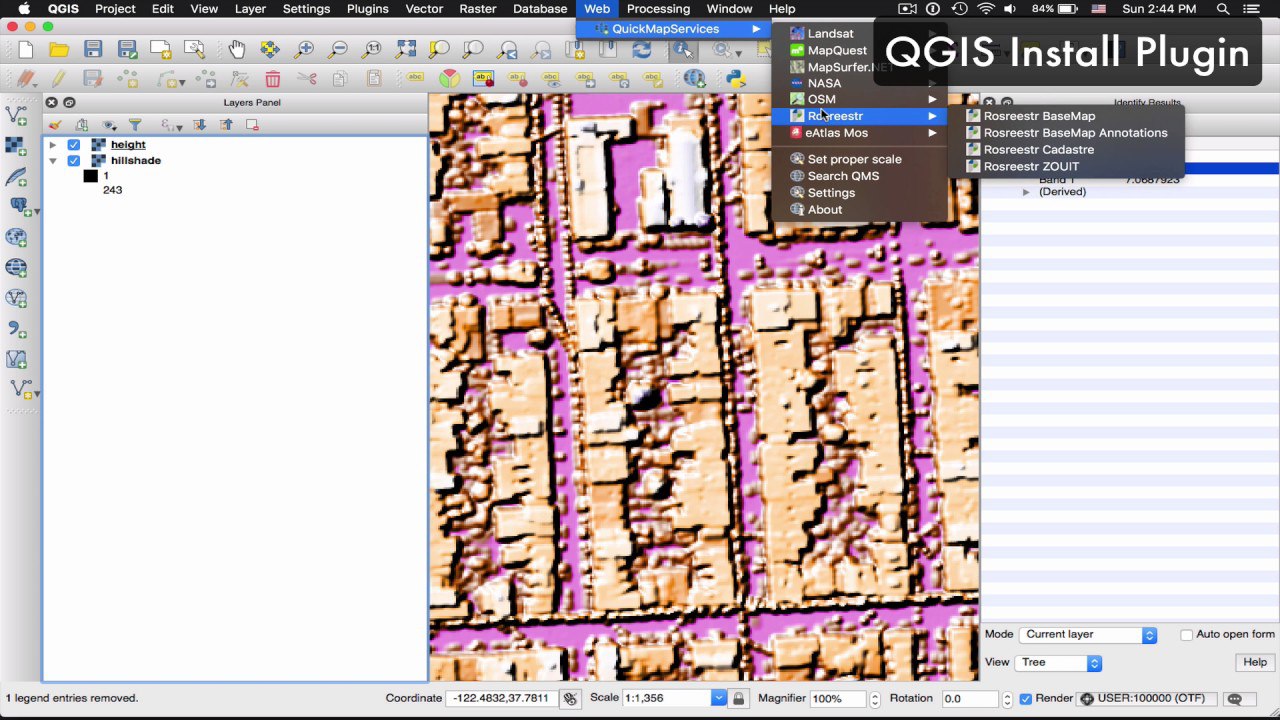Image resolution: width=1280 pixels, height=720 pixels.
Task: Toggle the scale lock icon
Action: (738, 699)
